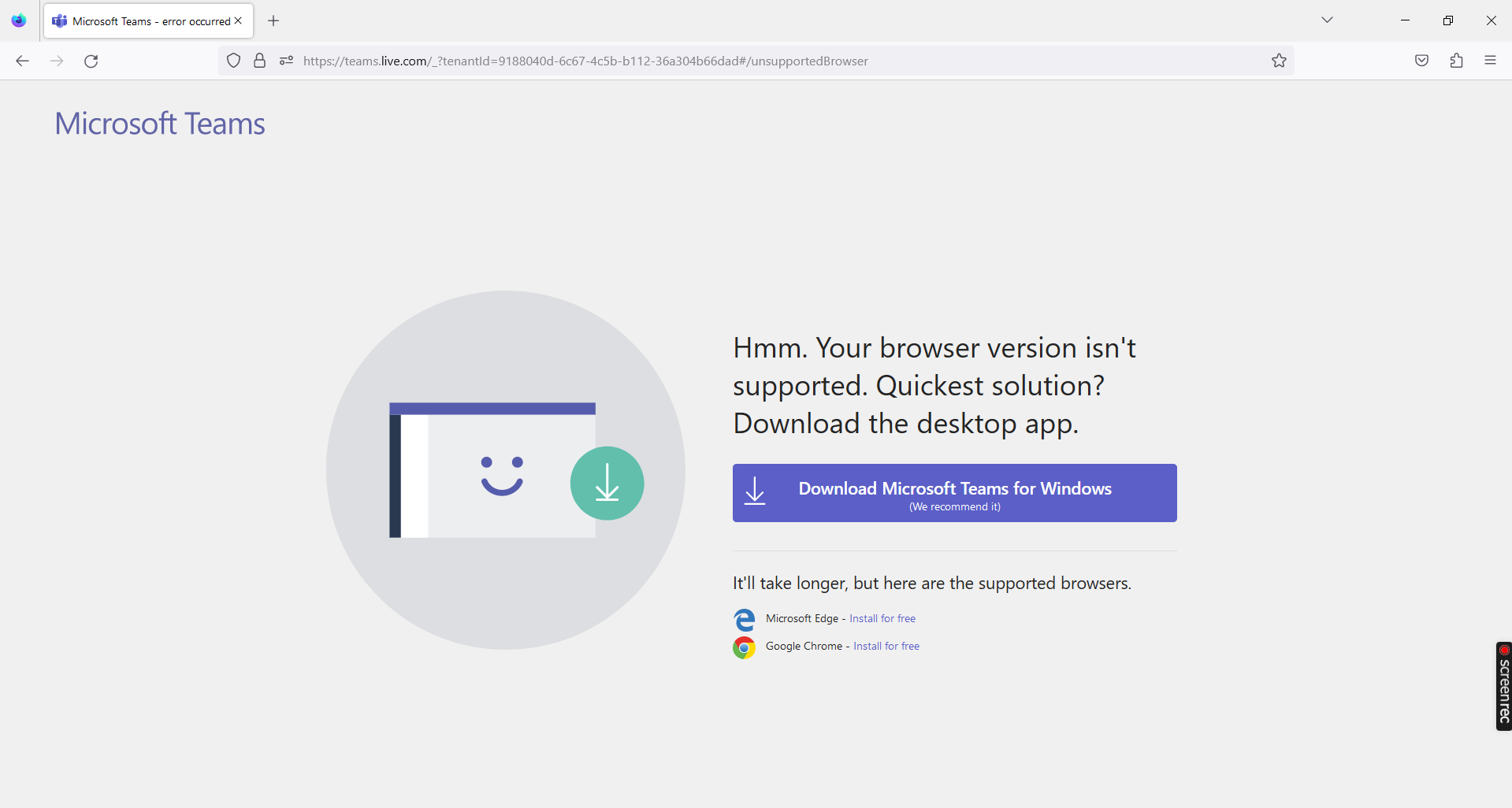Select the Microsoft Teams error tab

(x=142, y=20)
